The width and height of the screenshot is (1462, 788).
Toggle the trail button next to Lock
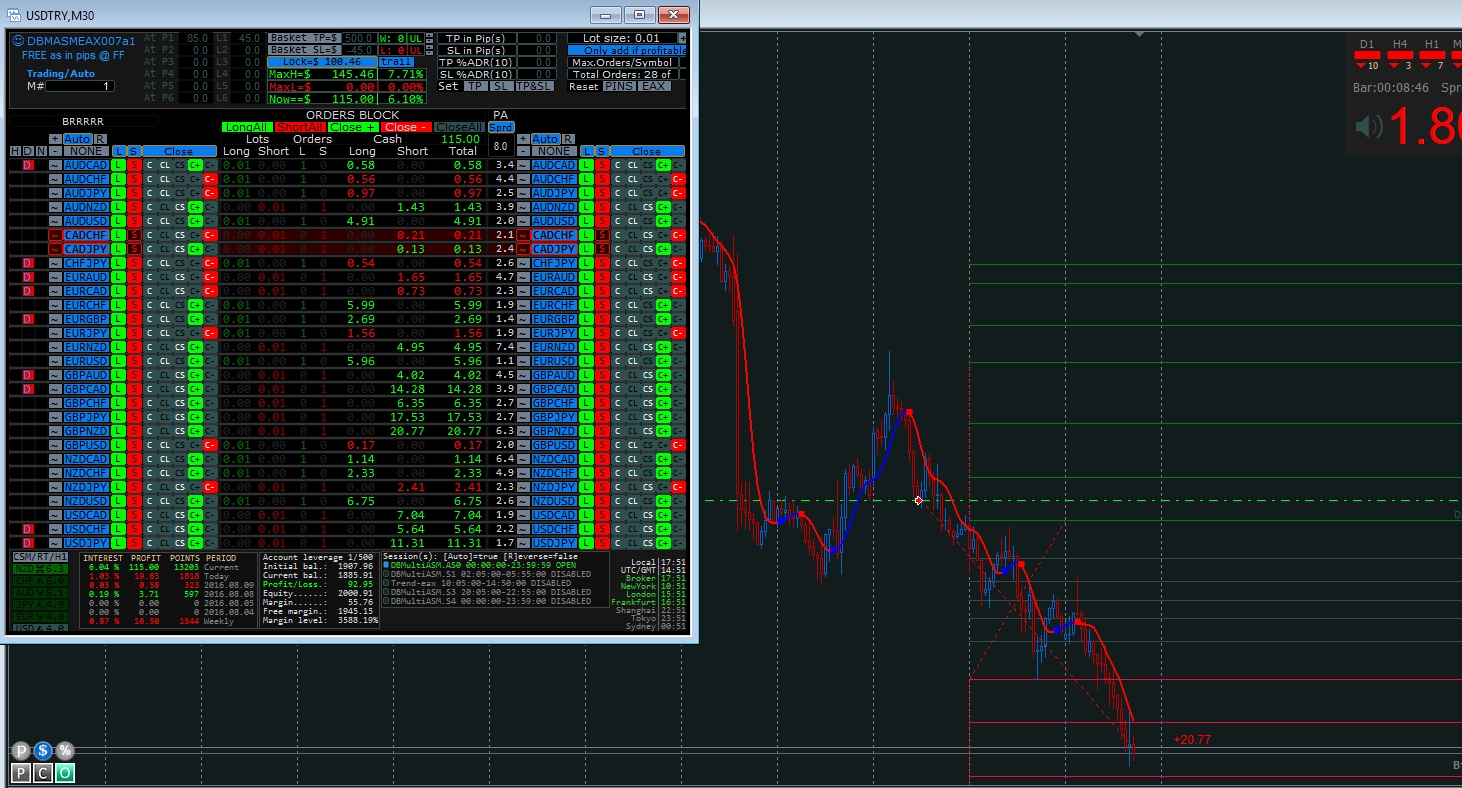click(x=396, y=62)
